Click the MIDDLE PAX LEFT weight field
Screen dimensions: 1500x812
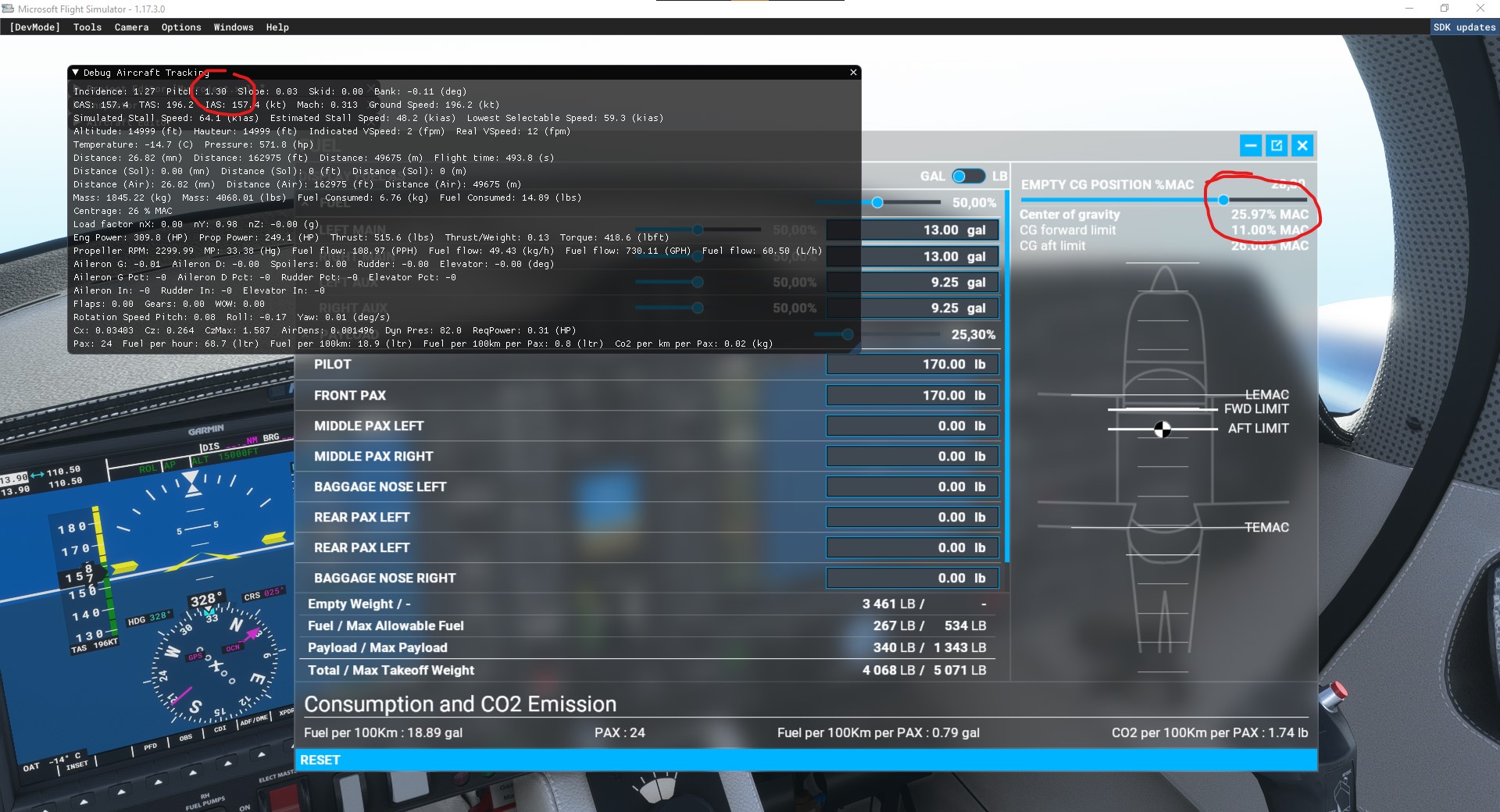point(912,426)
